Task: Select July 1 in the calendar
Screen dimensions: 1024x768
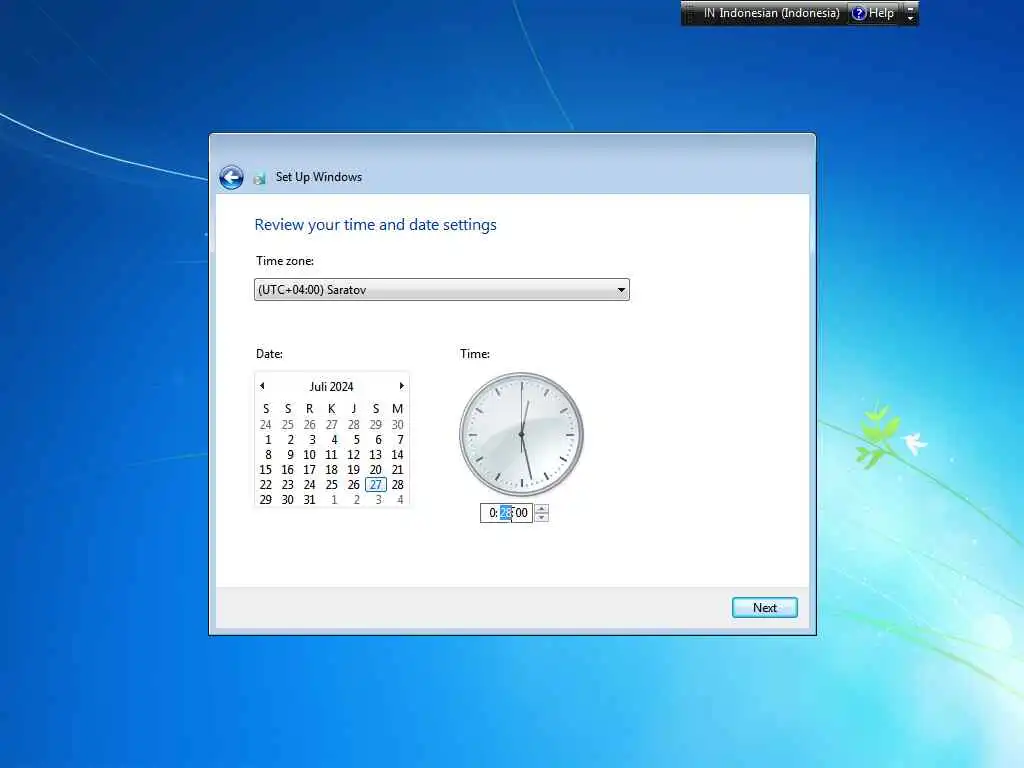Action: tap(268, 440)
